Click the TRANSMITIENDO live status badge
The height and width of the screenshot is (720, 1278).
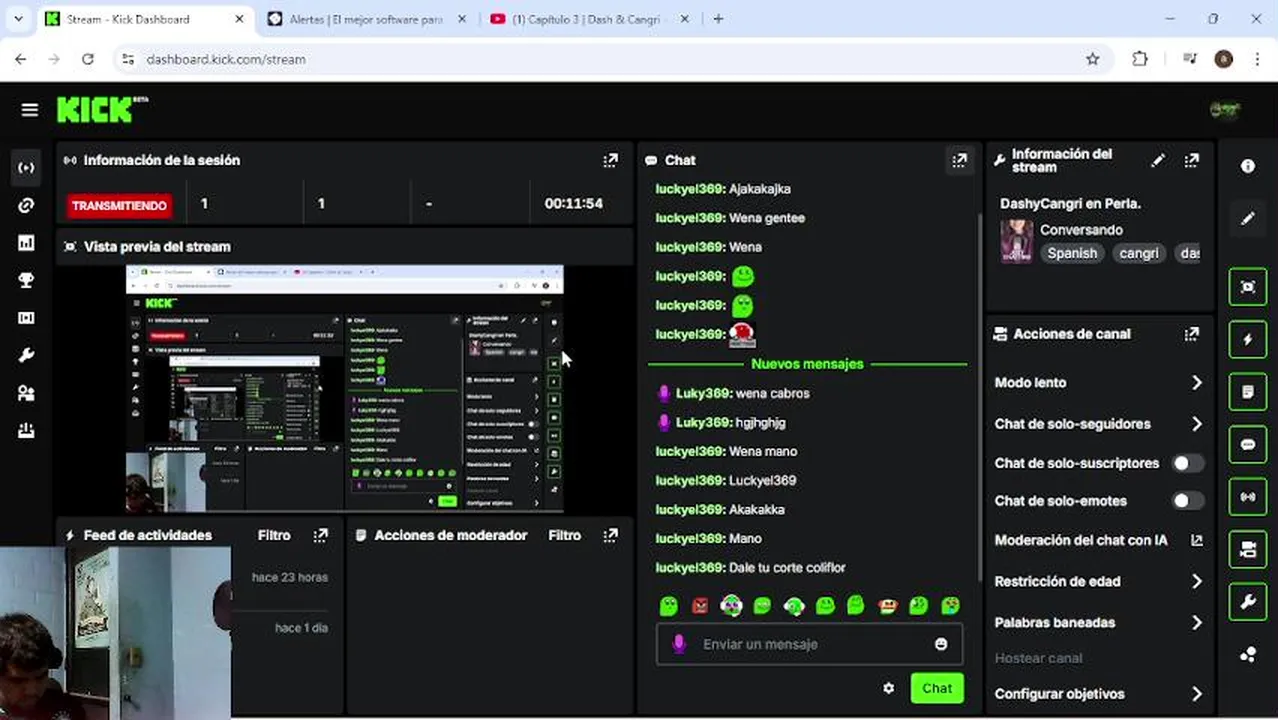(119, 205)
